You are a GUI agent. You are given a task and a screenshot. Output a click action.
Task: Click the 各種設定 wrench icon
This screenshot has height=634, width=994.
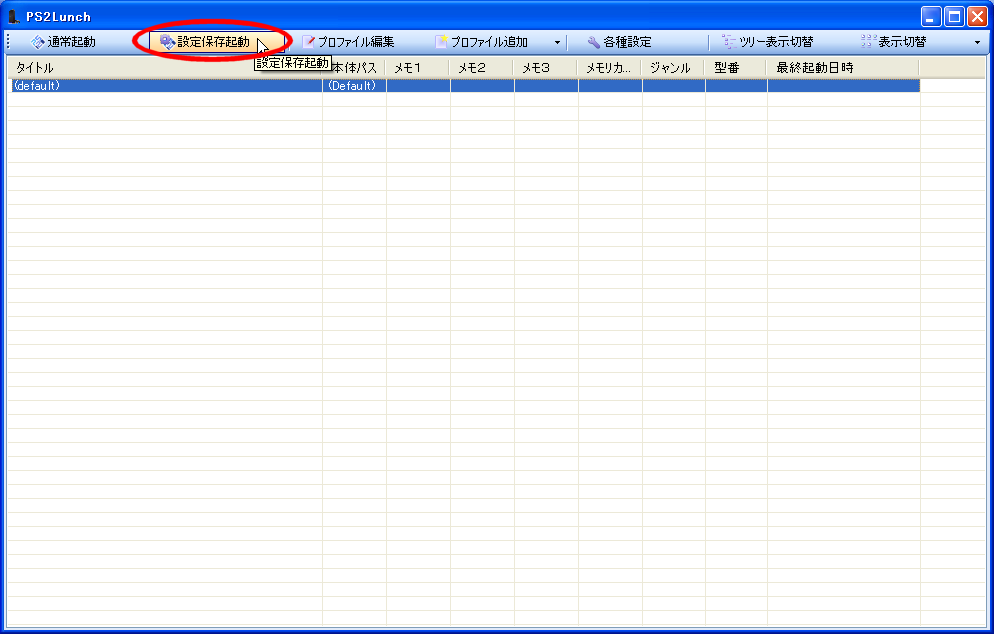click(x=593, y=42)
